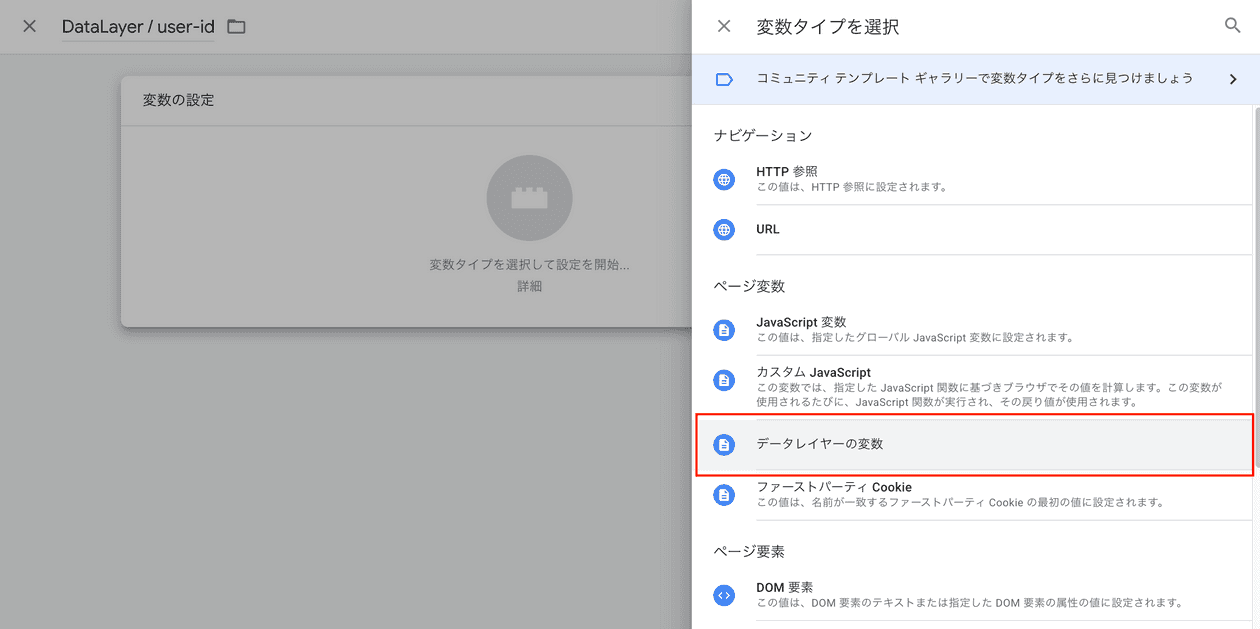1260x629 pixels.
Task: Click the folder icon beside DataLayer / user-id
Action: coord(236,27)
